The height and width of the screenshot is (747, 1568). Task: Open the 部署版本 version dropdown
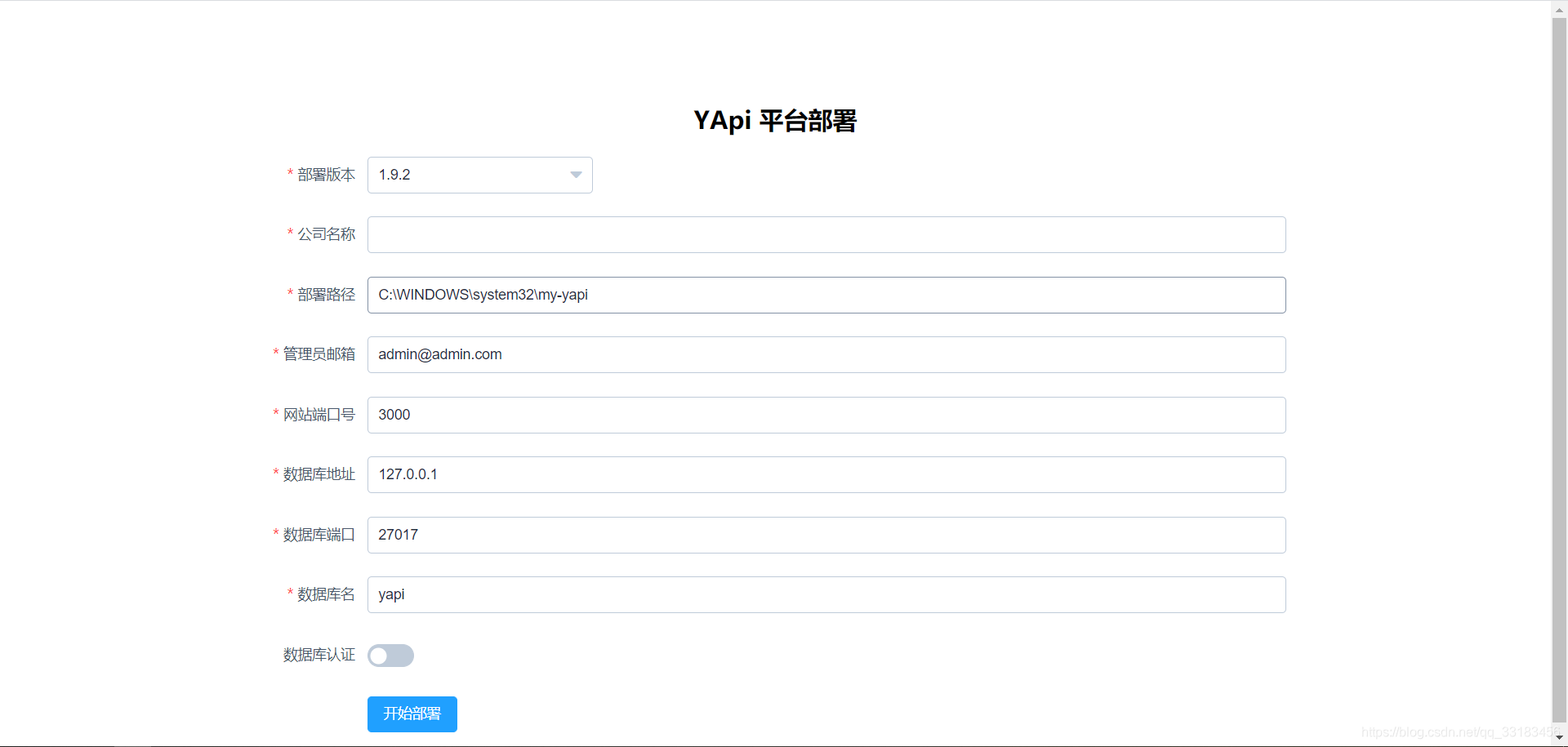479,175
